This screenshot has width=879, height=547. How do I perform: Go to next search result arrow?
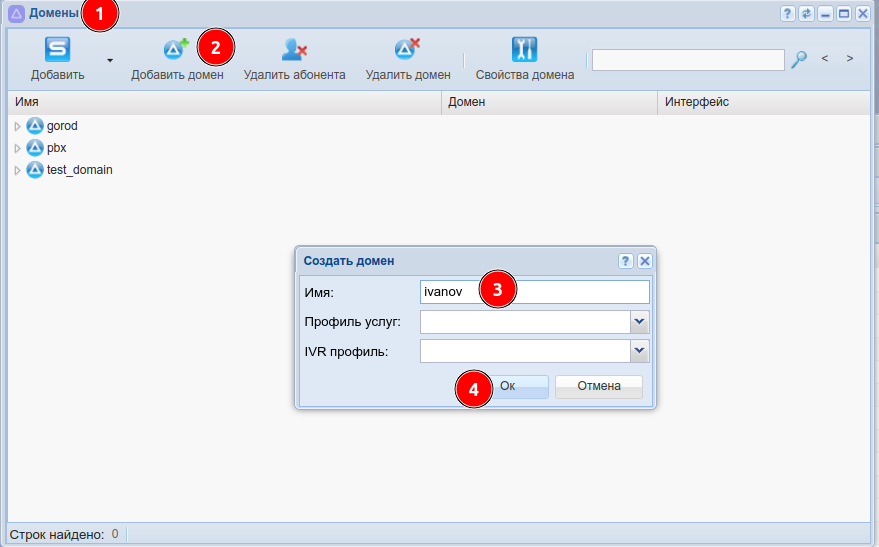click(x=850, y=58)
